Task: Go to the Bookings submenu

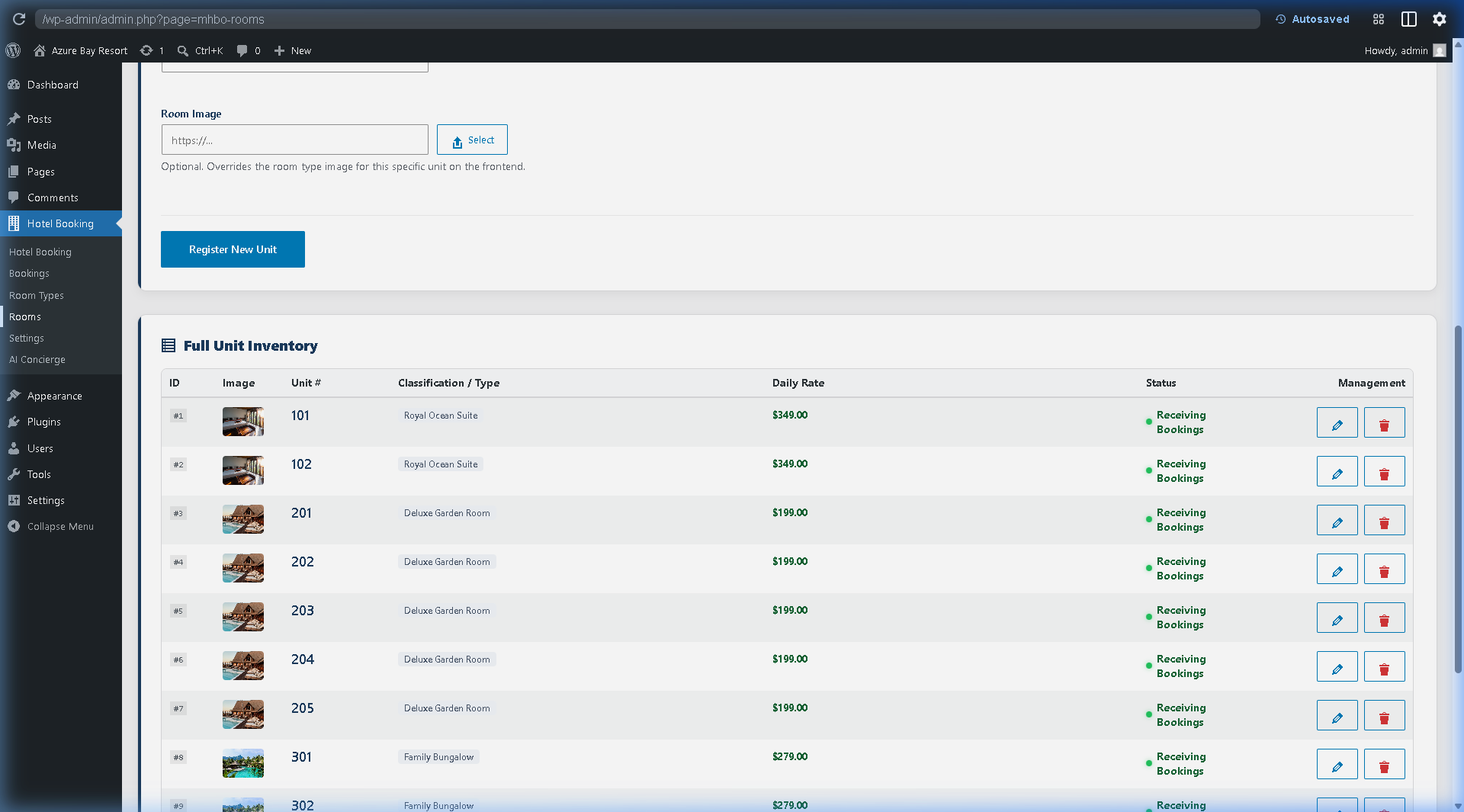Action: [x=29, y=273]
